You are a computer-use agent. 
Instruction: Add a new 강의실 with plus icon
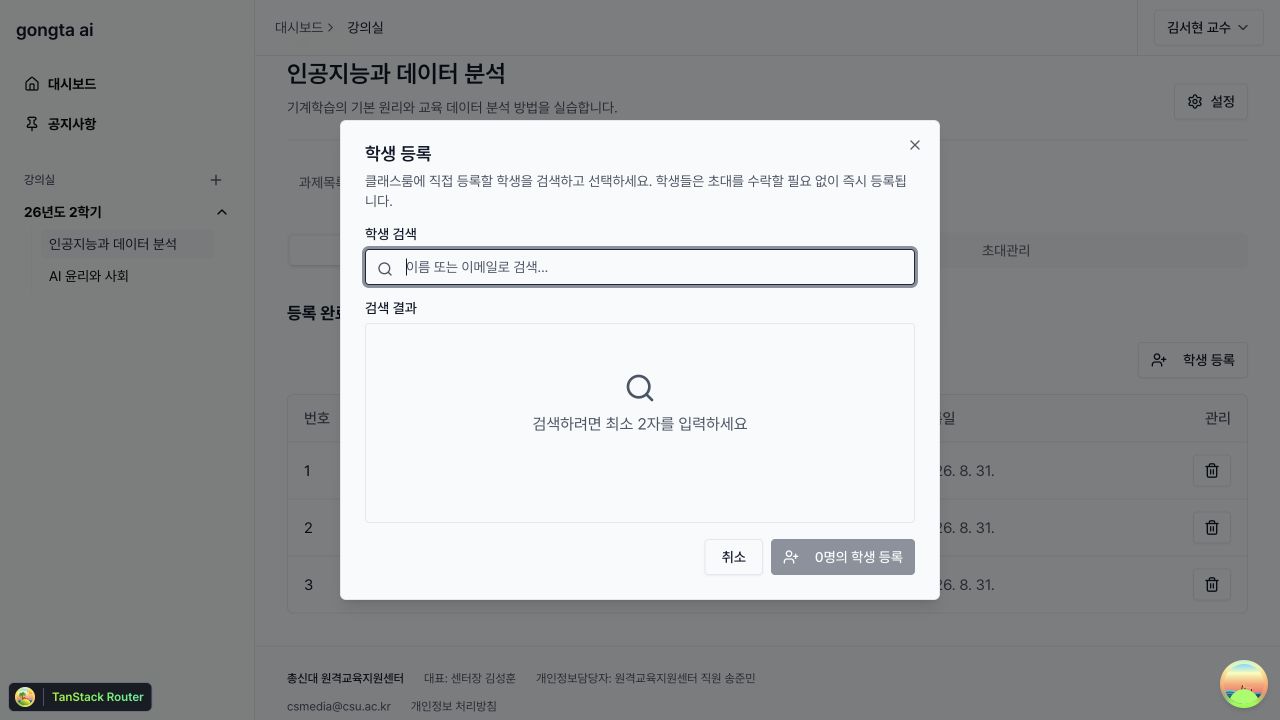click(215, 180)
